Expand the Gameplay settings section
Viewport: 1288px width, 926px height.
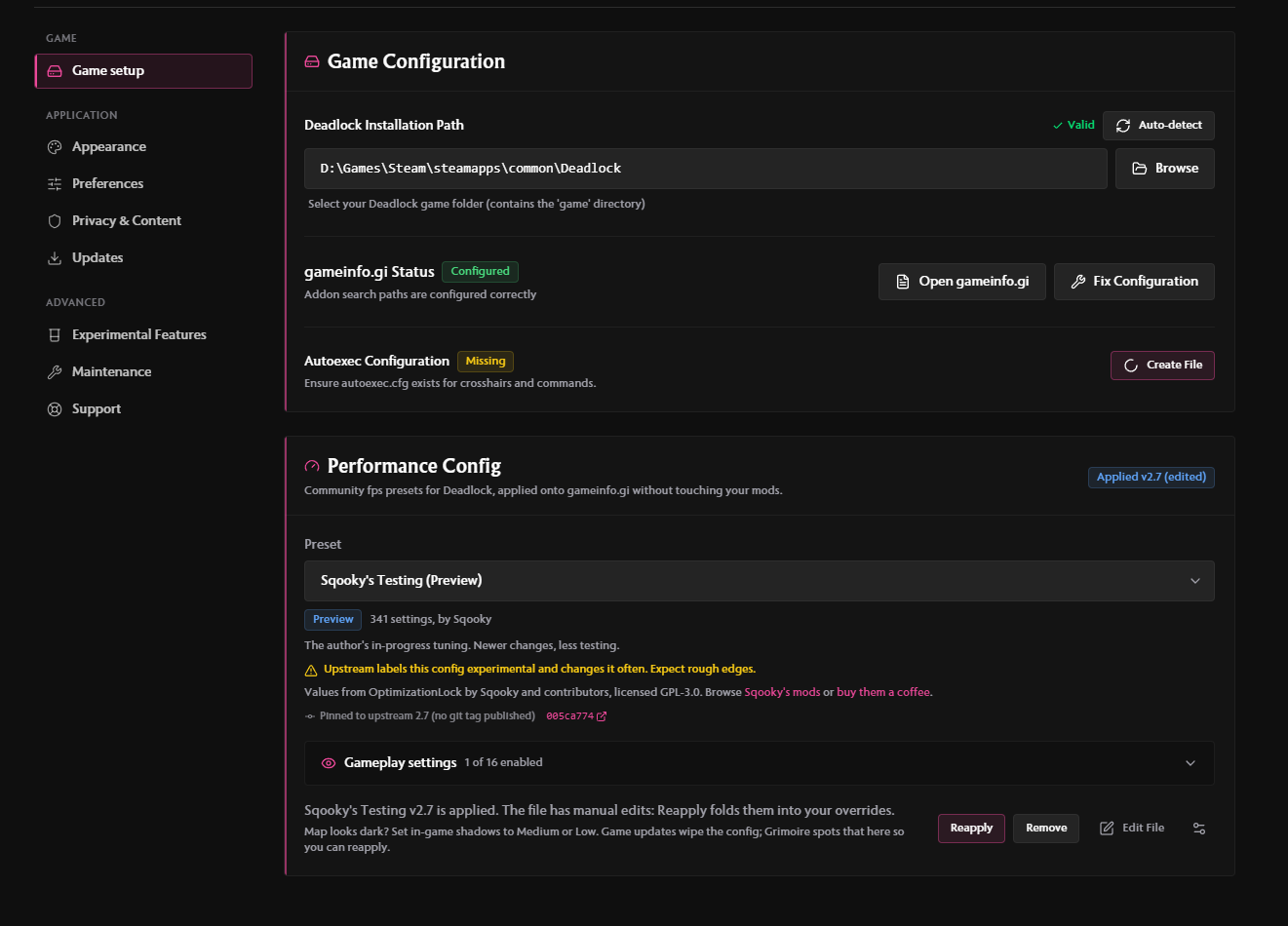759,763
